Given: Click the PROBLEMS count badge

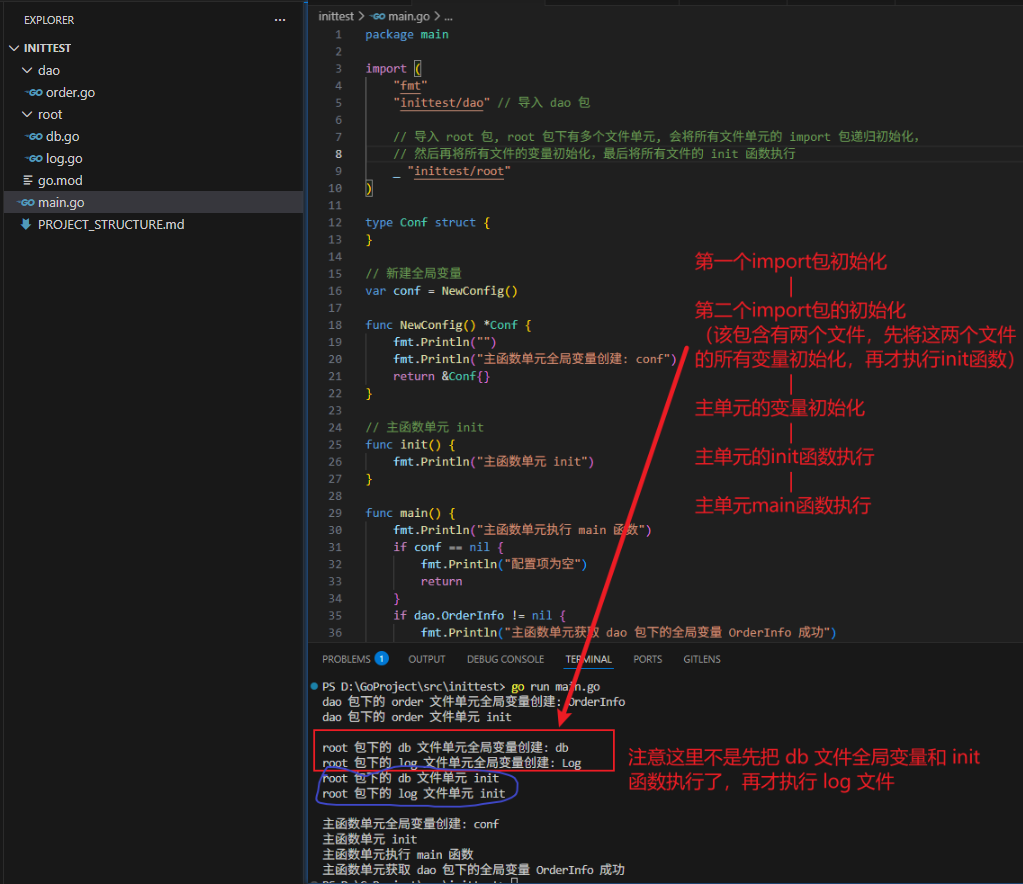Looking at the screenshot, I should [x=382, y=658].
